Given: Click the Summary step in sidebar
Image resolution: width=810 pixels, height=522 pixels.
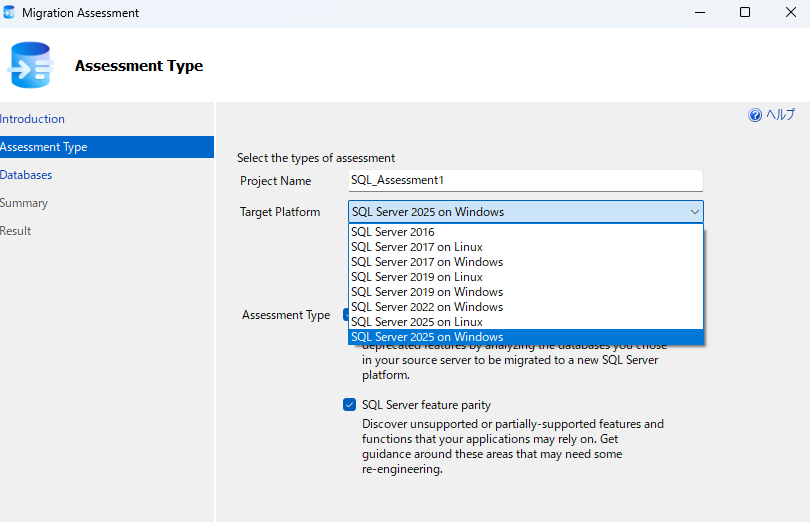Looking at the screenshot, I should tap(24, 203).
